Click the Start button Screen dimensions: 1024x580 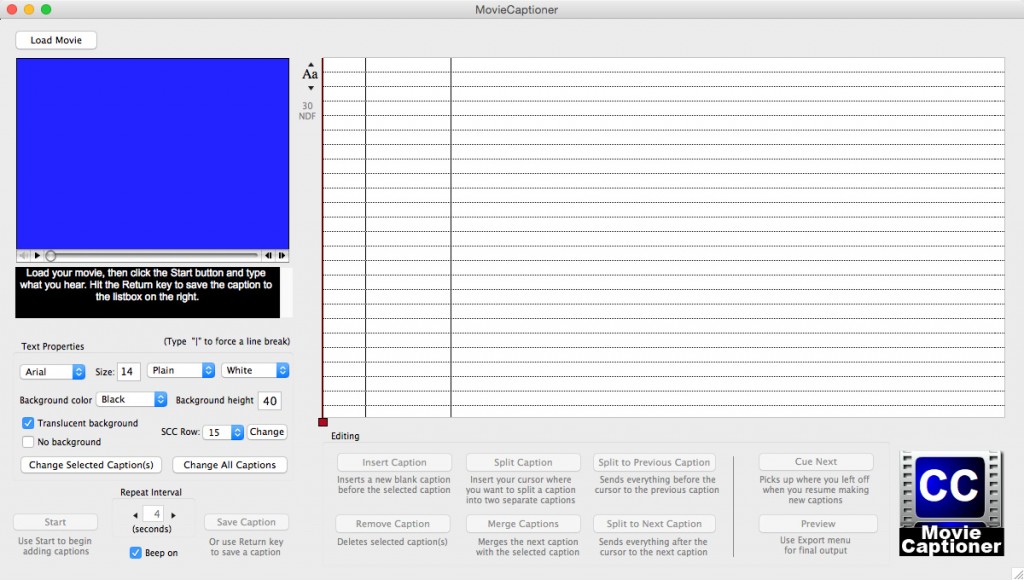click(x=56, y=522)
